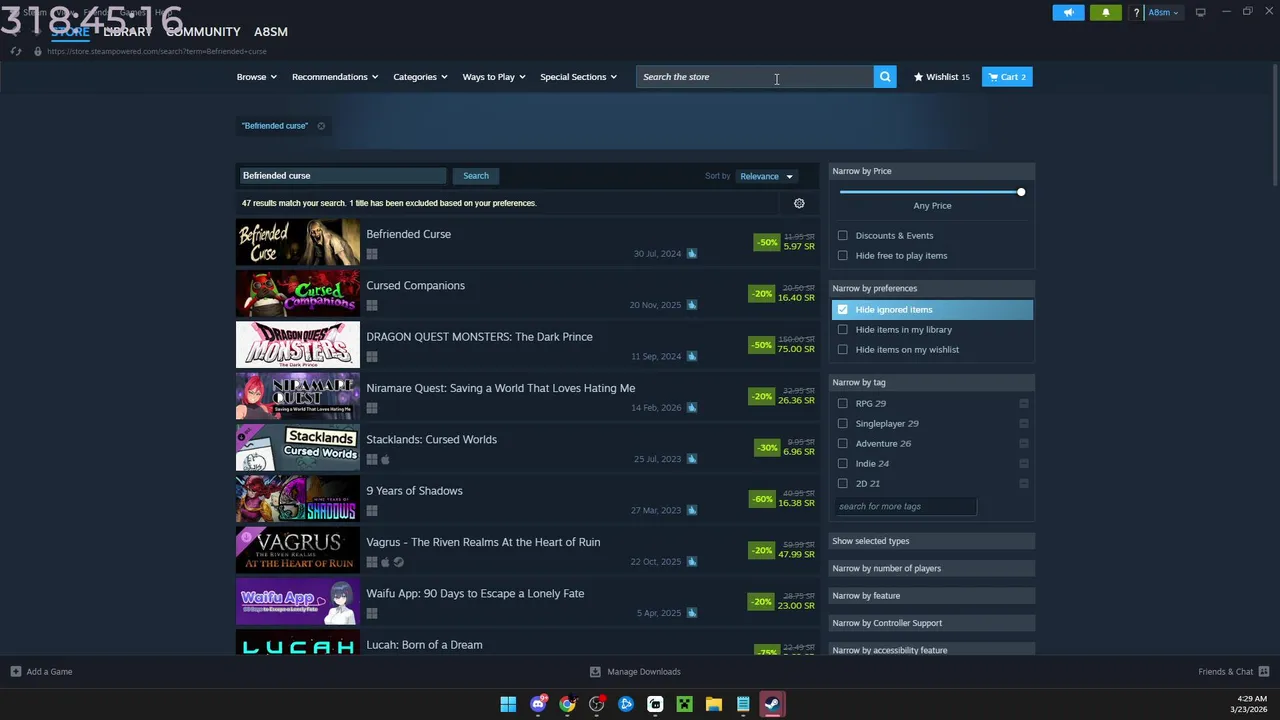Open Minecraft creeper icon in taskbar
This screenshot has width=1280, height=720.
coord(684,704)
